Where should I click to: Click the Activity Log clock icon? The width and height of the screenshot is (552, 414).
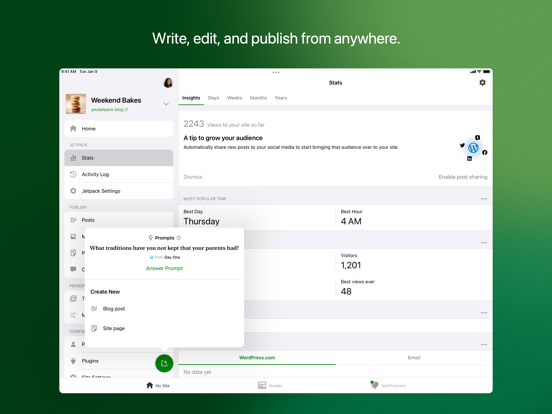tap(73, 174)
